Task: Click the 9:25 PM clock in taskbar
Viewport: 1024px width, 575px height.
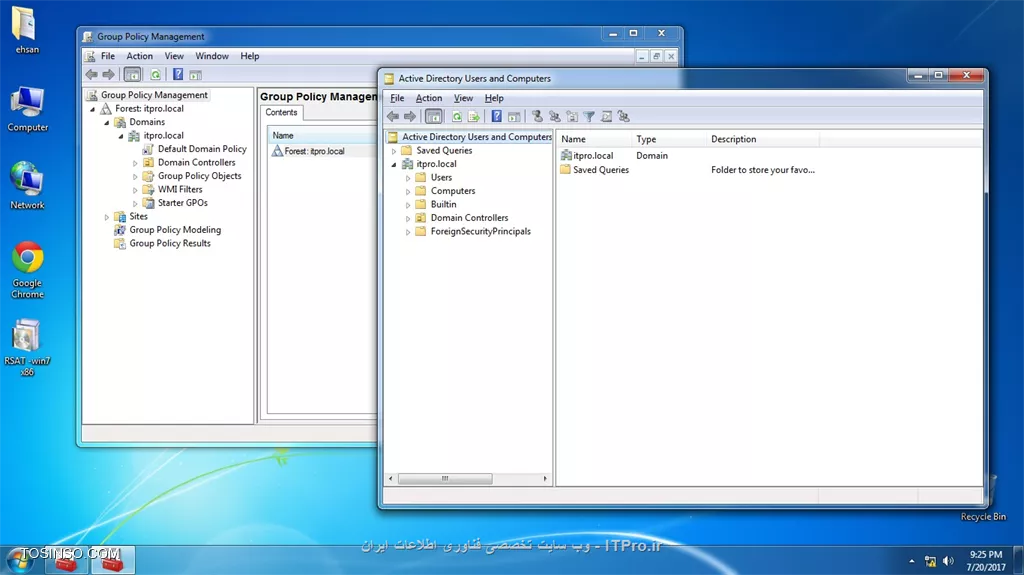Action: (985, 554)
